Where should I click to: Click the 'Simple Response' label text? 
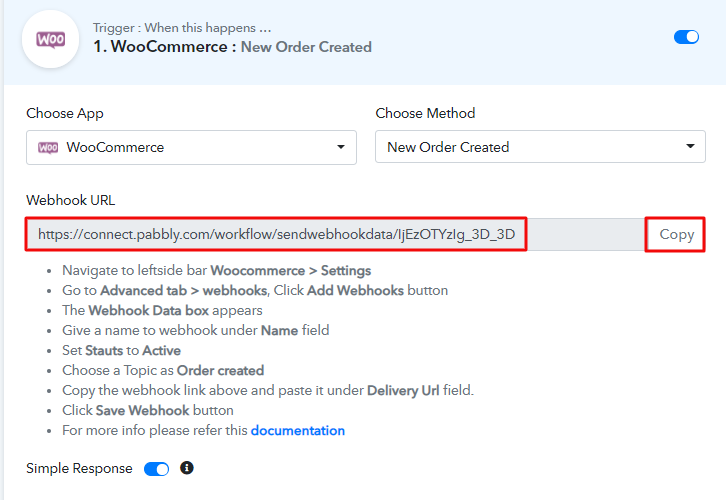[x=79, y=468]
